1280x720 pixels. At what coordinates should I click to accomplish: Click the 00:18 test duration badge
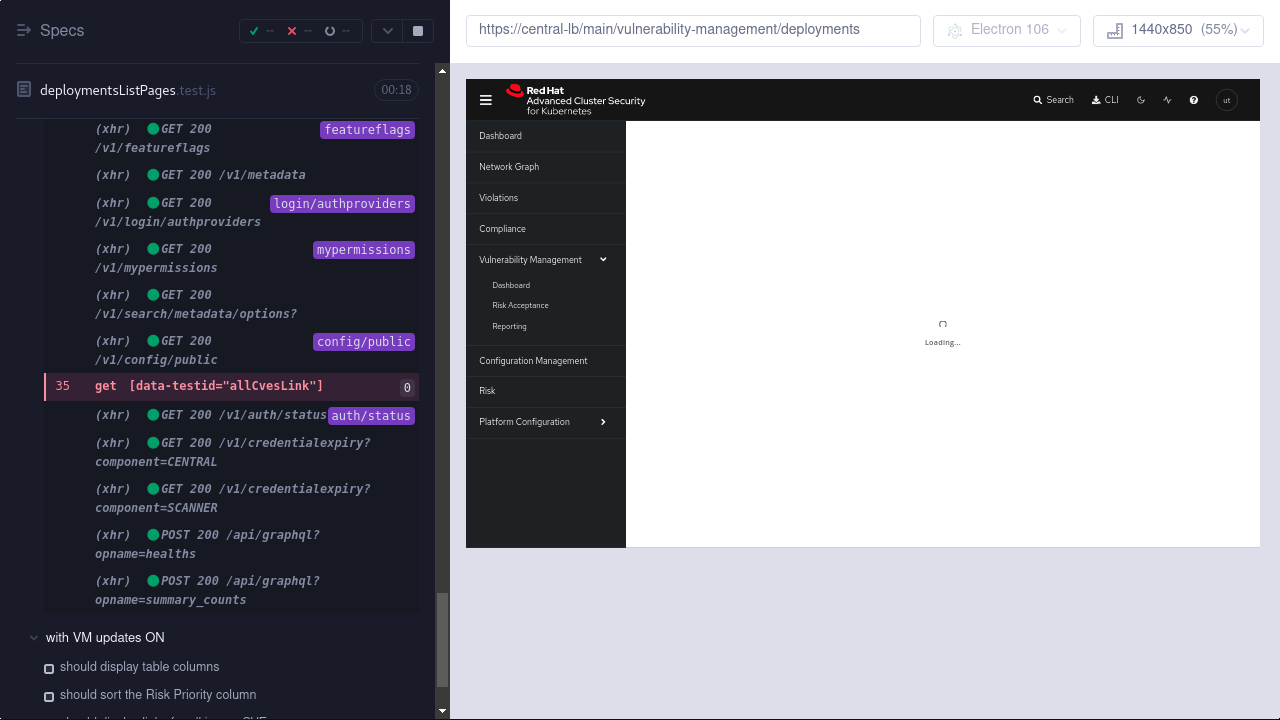pos(396,90)
